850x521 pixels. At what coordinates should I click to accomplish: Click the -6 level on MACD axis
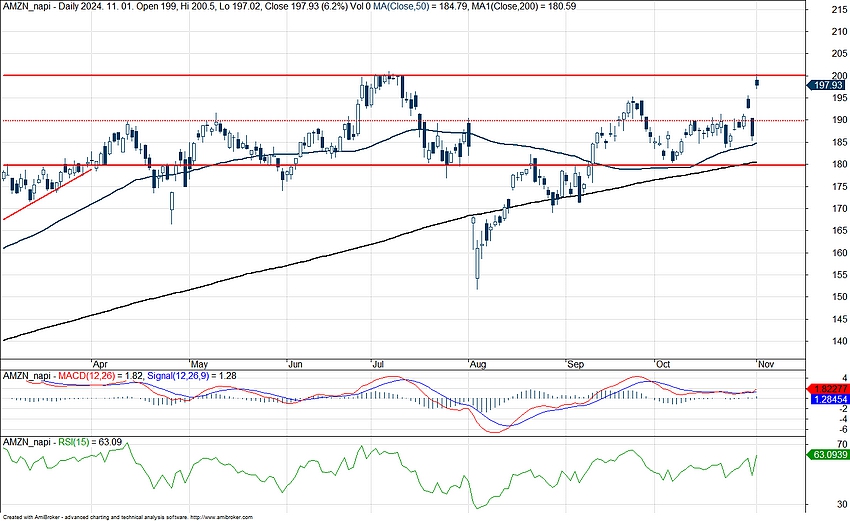[x=843, y=430]
